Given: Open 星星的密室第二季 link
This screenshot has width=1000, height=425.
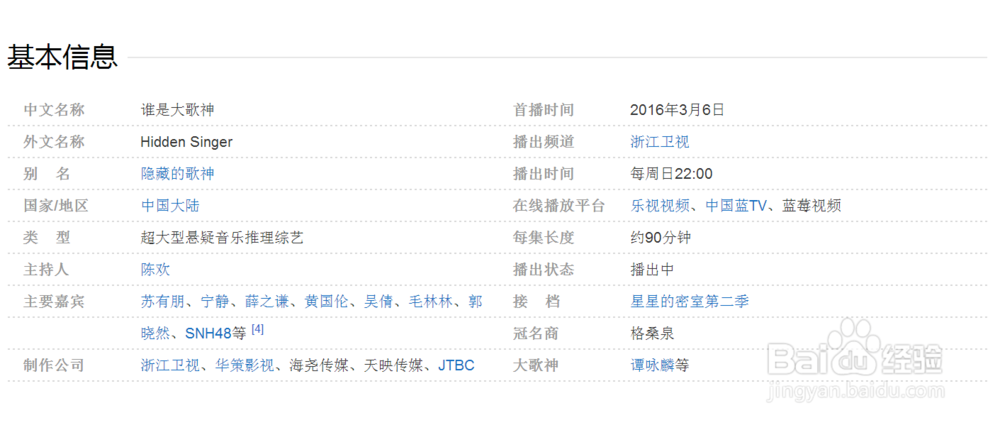Looking at the screenshot, I should (x=689, y=301).
